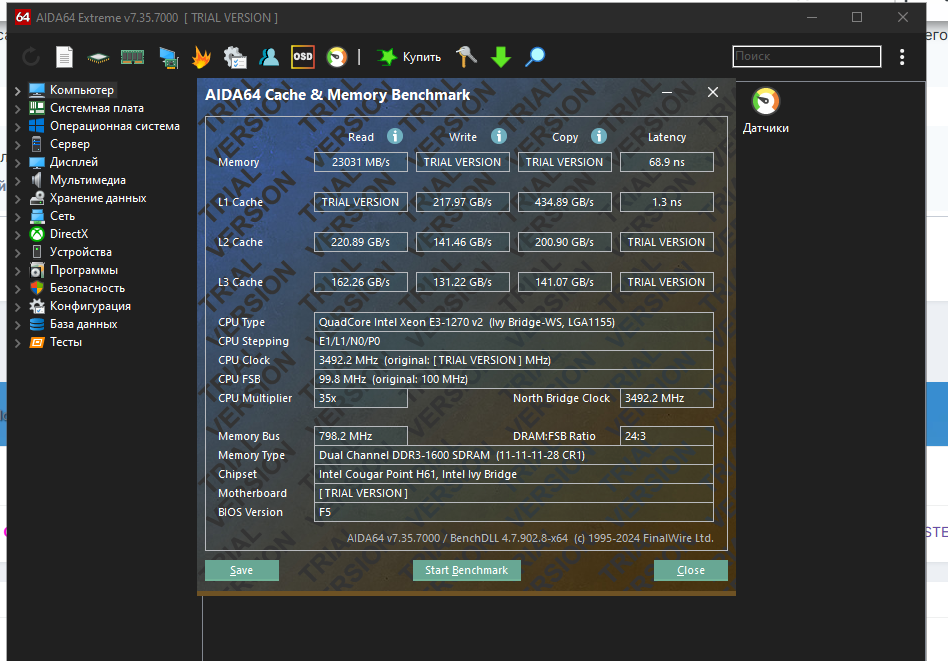
Task: Open the Report document icon in toolbar
Action: 64,57
